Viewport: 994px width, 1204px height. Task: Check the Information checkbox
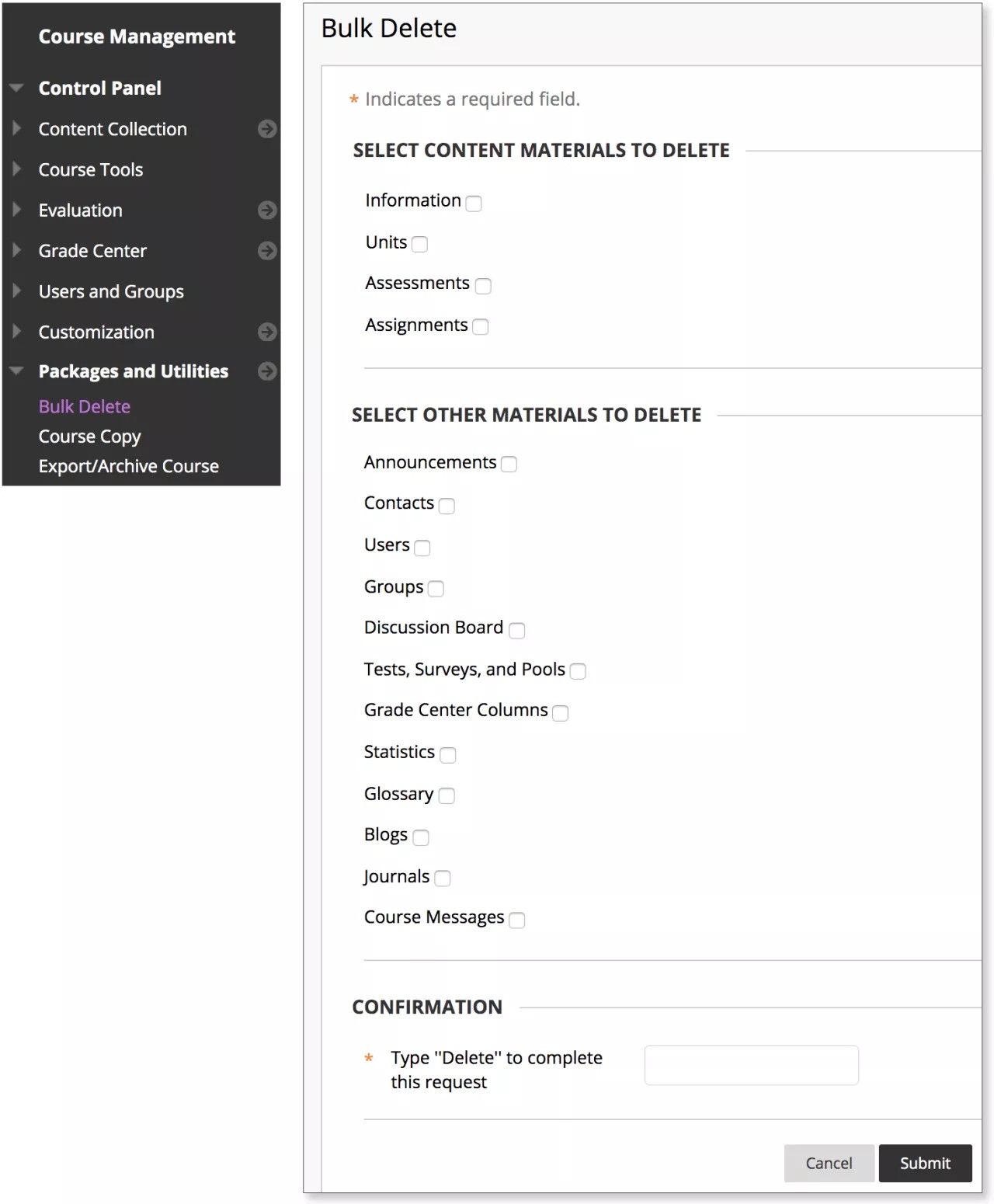click(x=474, y=203)
